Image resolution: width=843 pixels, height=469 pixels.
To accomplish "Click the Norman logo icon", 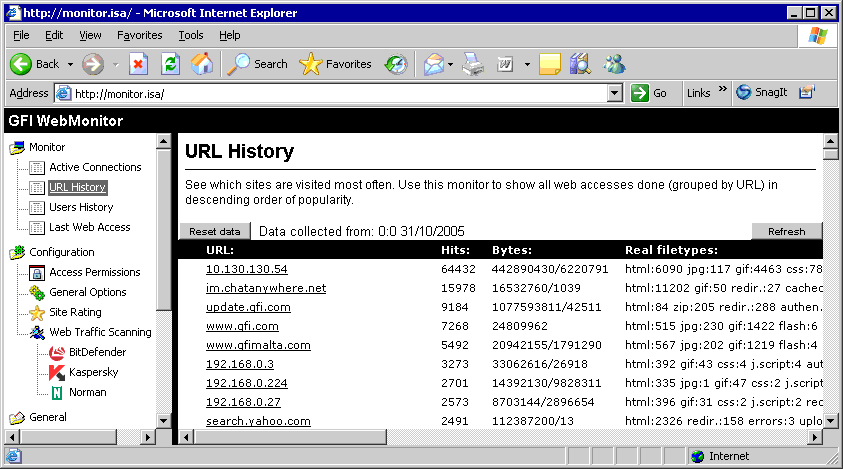I will point(56,393).
